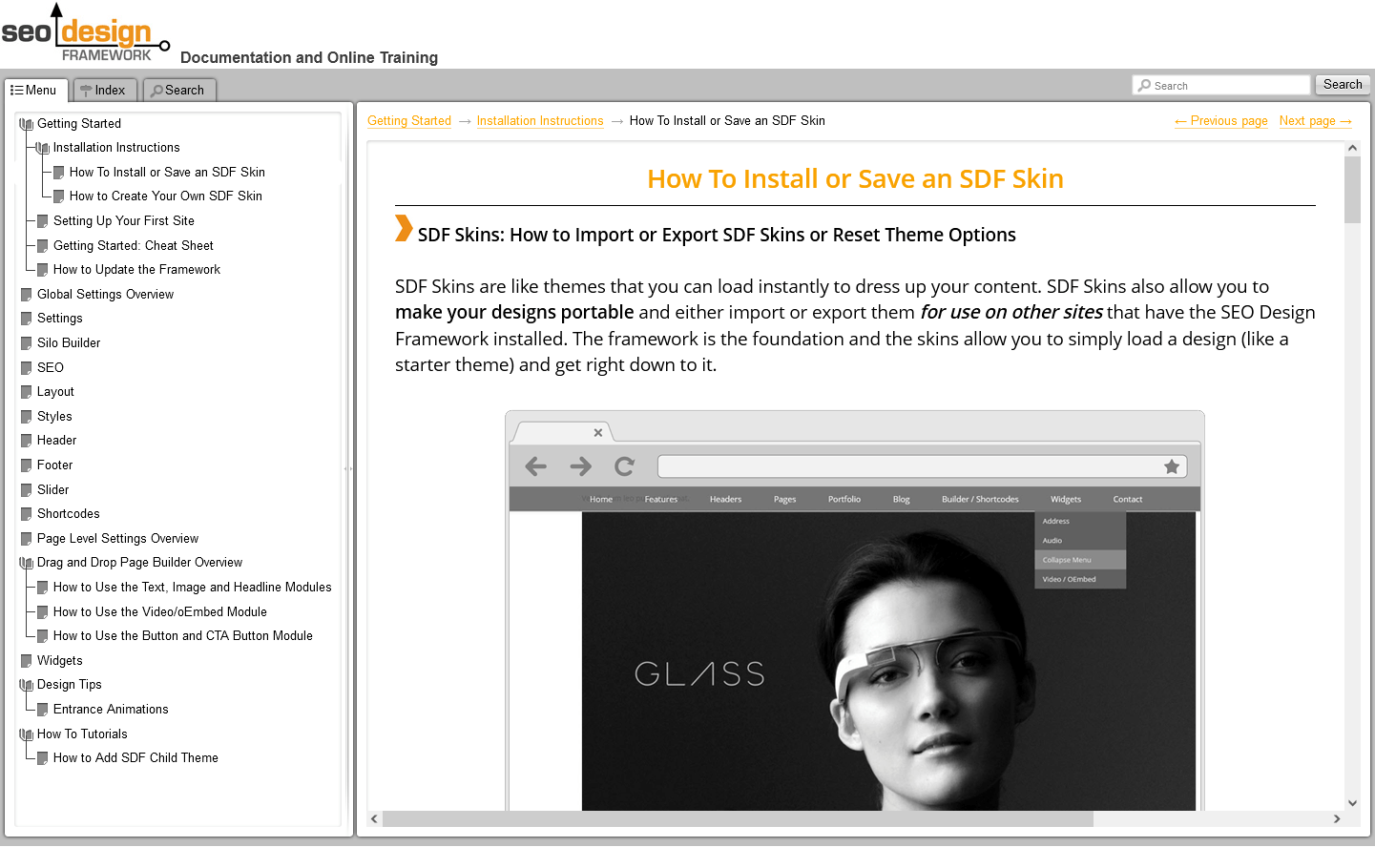Select Silo Builder topic label

coord(69,343)
